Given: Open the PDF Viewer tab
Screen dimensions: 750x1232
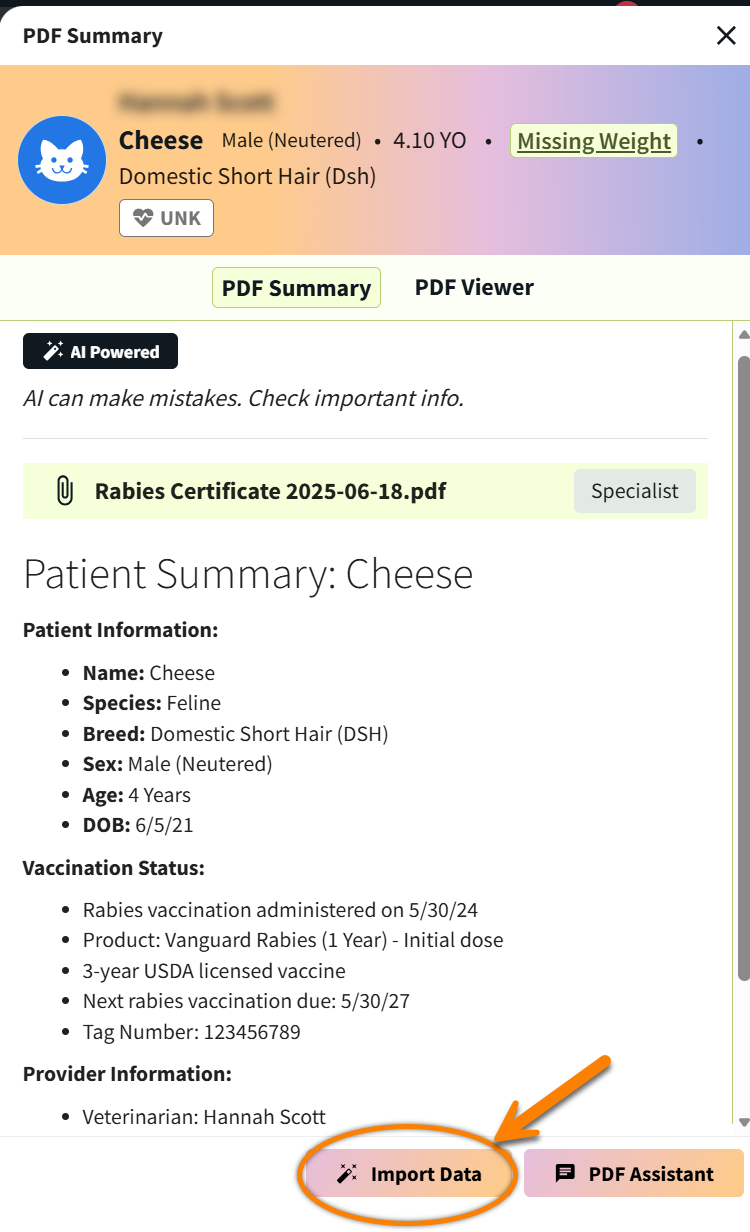Looking at the screenshot, I should [474, 288].
